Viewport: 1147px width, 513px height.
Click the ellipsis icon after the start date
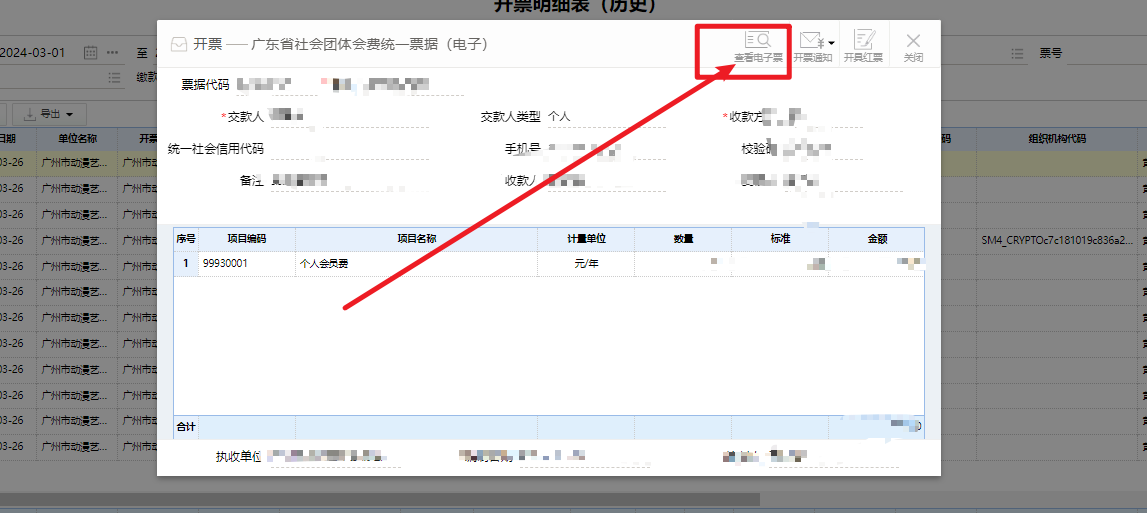(x=113, y=52)
